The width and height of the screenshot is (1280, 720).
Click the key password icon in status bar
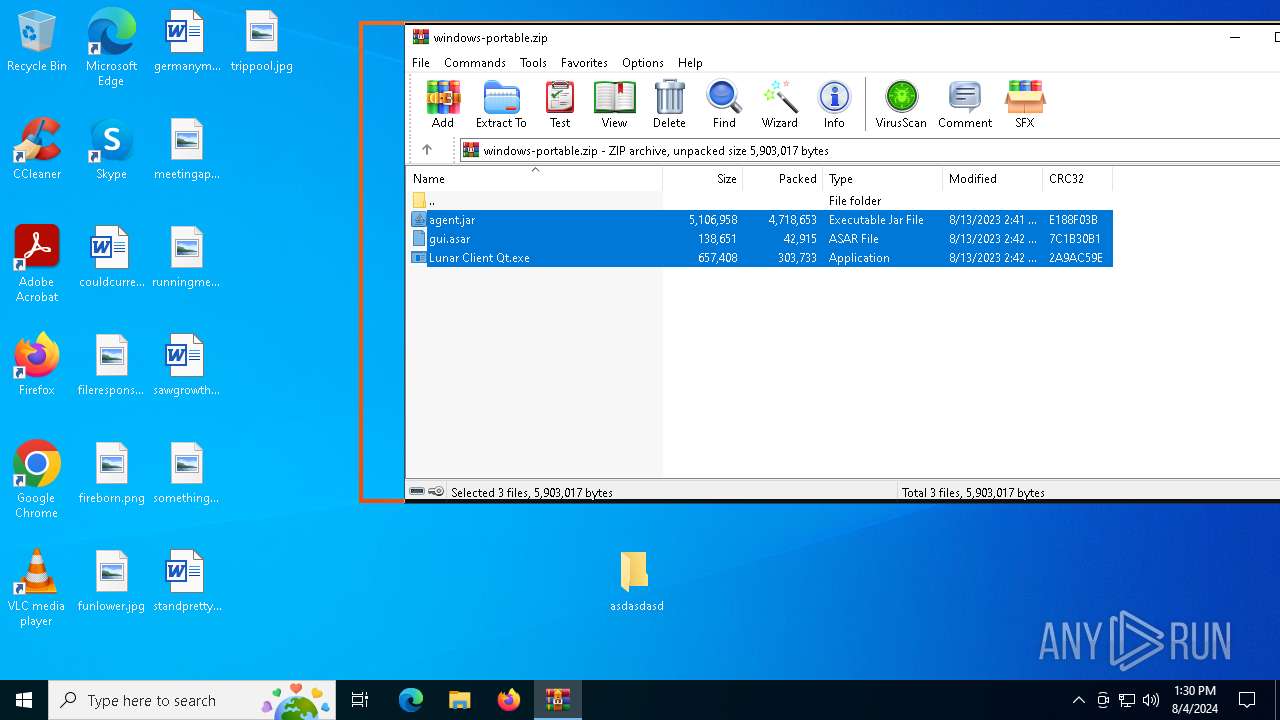[x=436, y=492]
